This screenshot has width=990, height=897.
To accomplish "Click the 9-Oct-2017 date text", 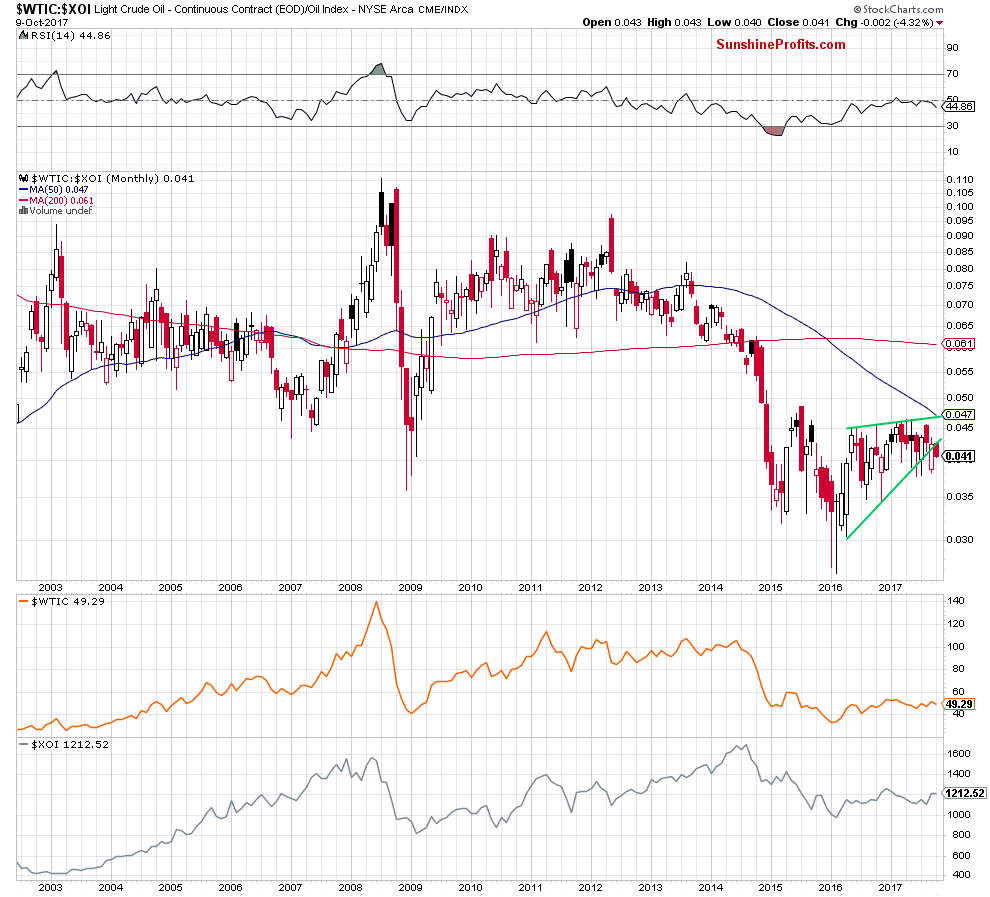I will pyautogui.click(x=42, y=22).
